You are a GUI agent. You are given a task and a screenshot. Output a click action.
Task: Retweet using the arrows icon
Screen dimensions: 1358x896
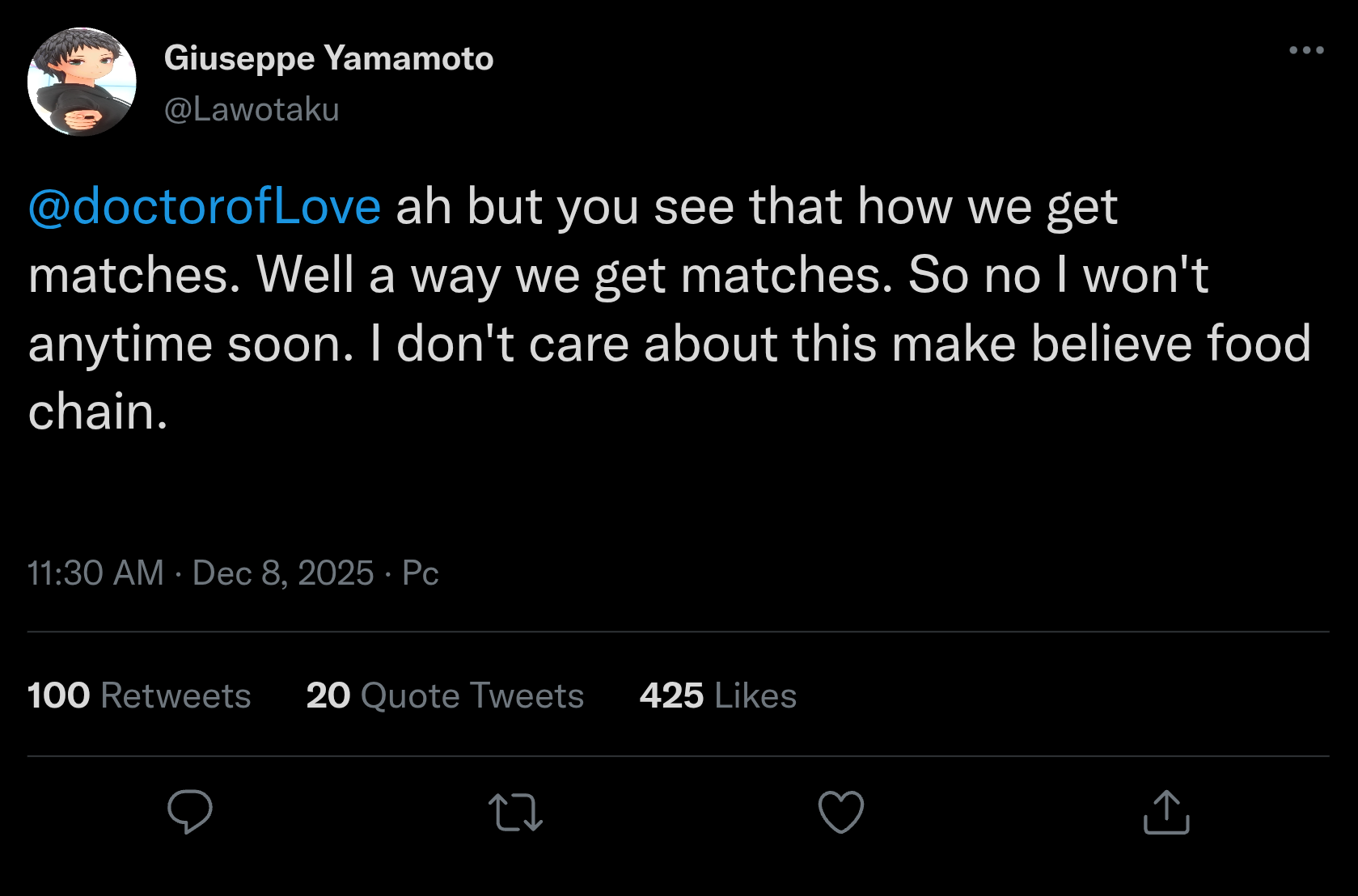(515, 813)
